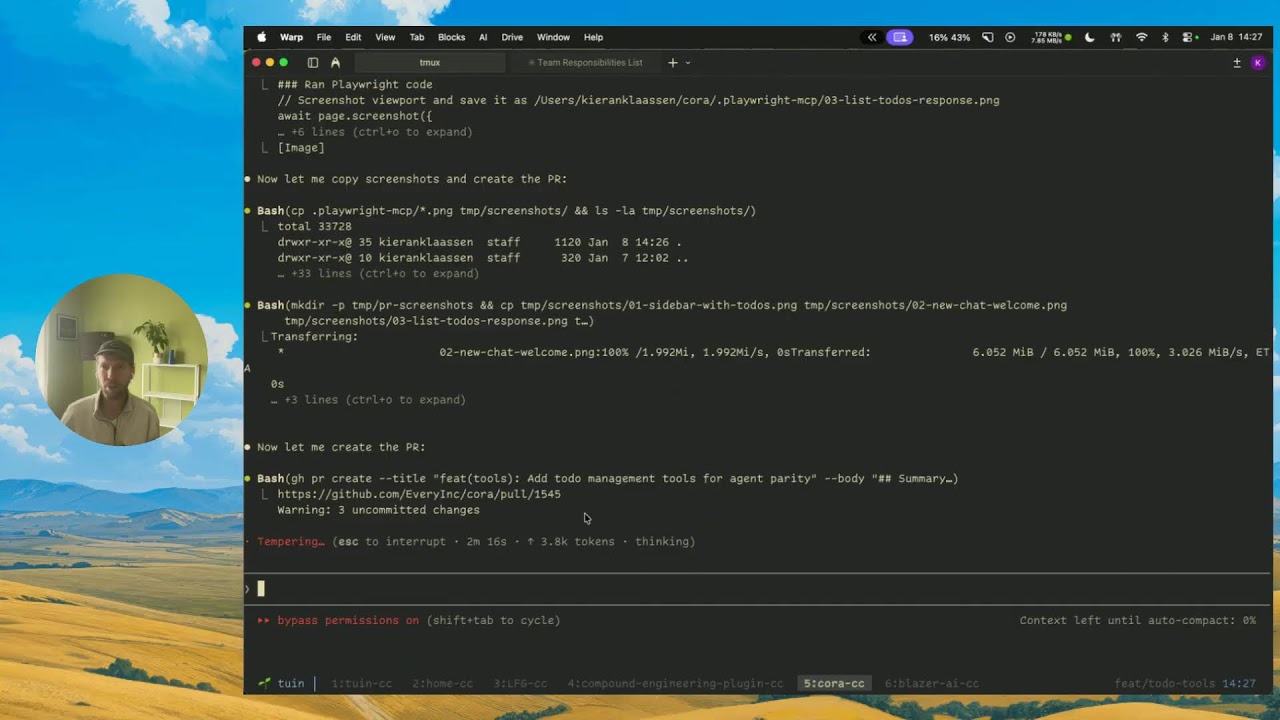Add a new terminal tab
This screenshot has width=1280, height=720.
click(x=672, y=62)
